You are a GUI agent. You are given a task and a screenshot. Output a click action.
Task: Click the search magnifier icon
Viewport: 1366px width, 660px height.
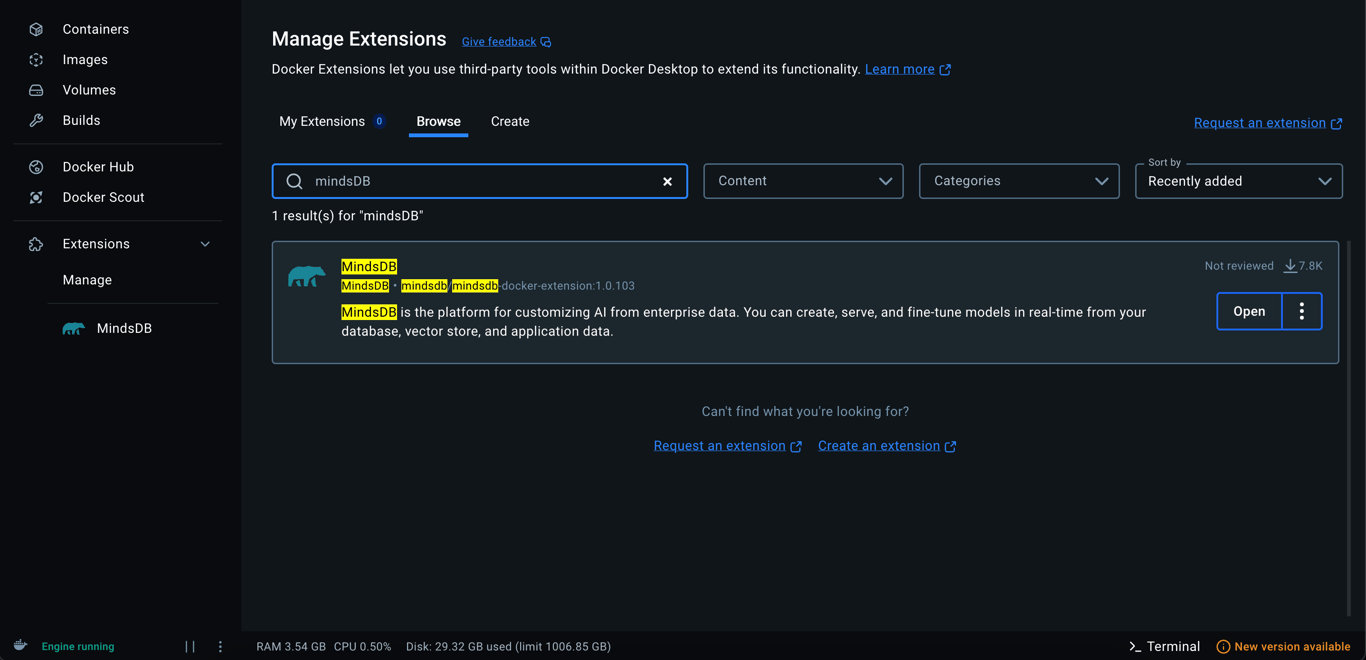(x=294, y=181)
